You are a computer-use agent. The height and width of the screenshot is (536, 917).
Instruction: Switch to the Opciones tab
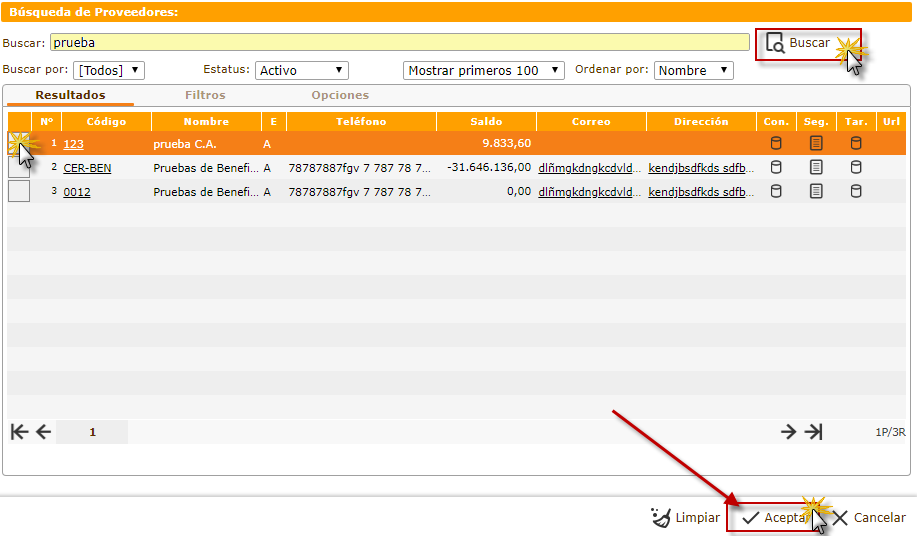pos(340,95)
